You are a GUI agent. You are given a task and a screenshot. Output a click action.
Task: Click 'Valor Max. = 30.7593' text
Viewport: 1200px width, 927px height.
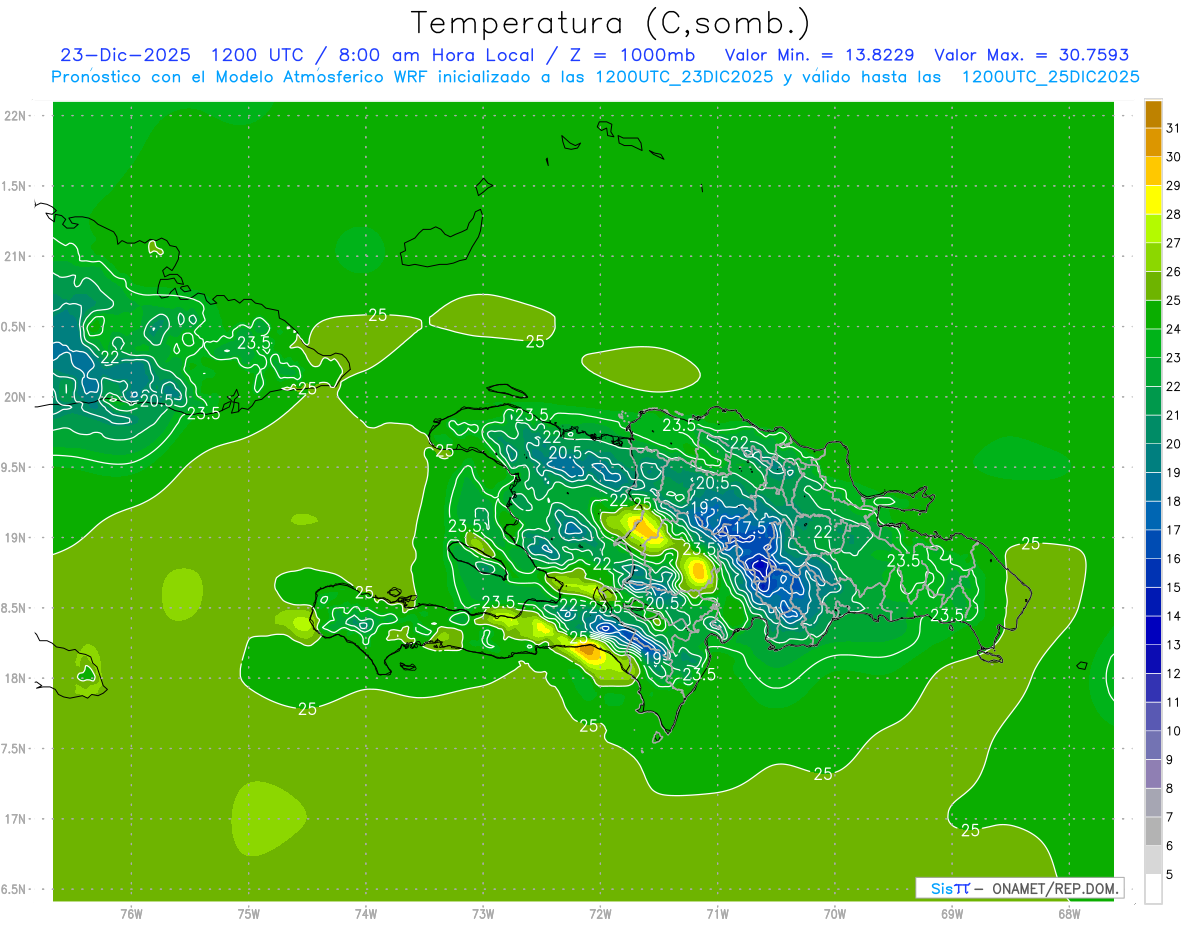[x=1031, y=55]
